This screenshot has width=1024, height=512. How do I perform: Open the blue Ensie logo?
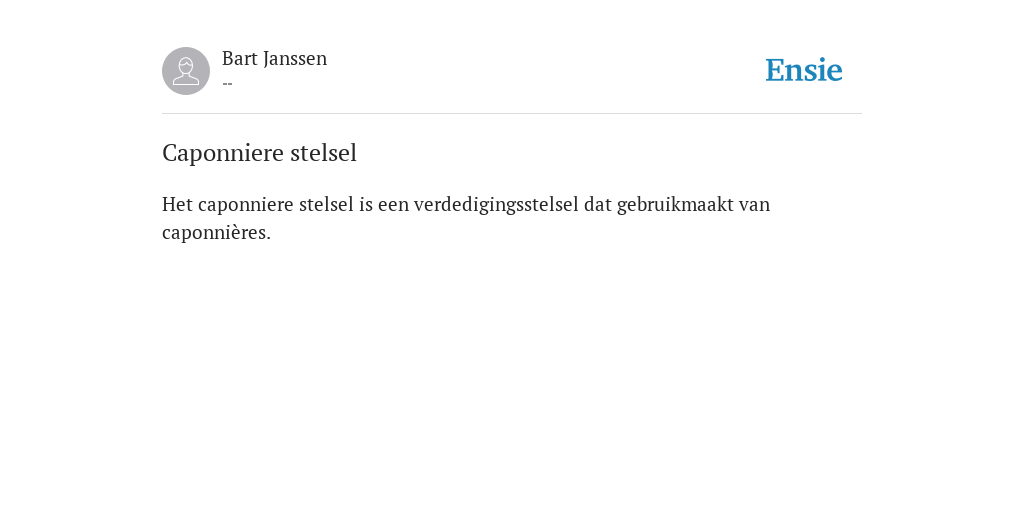point(804,70)
